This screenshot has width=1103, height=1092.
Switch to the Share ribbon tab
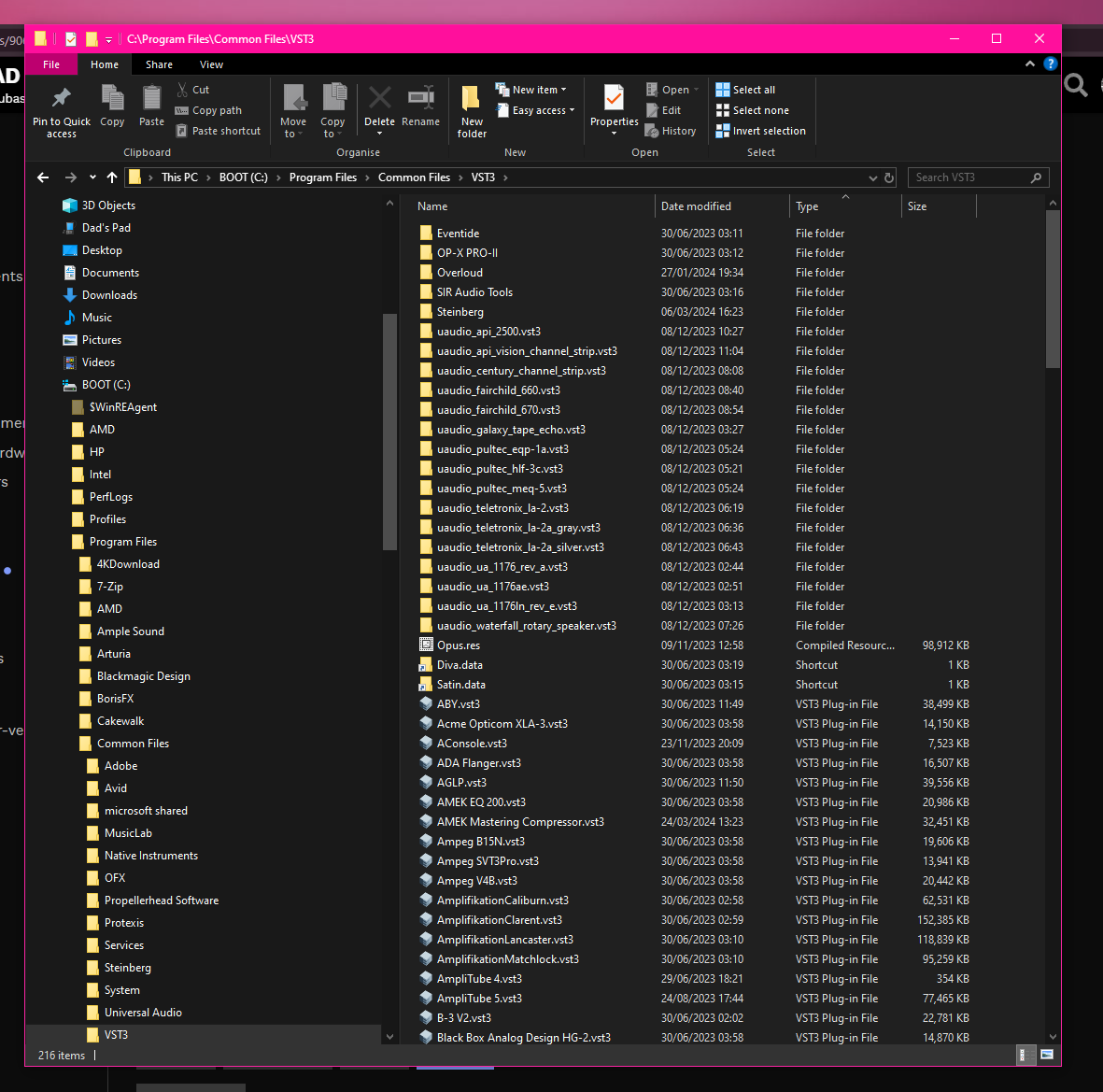pos(159,64)
